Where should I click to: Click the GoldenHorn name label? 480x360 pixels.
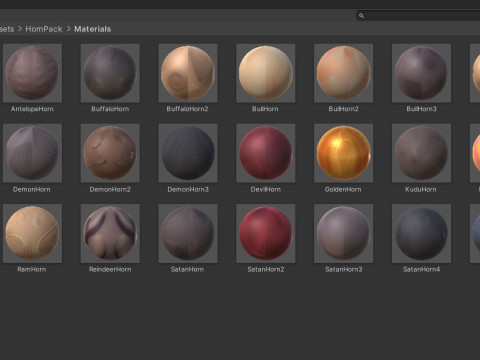click(343, 189)
